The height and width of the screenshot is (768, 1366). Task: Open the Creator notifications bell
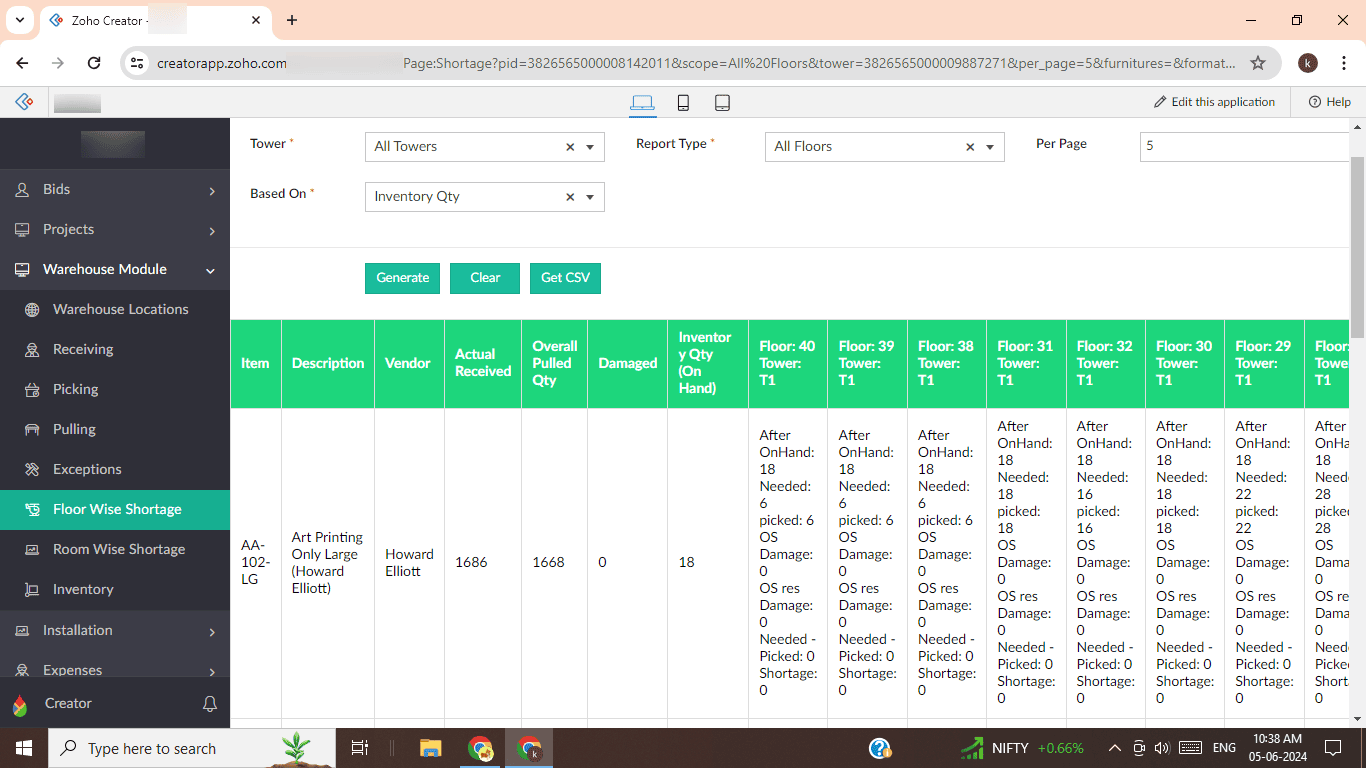[x=210, y=703]
